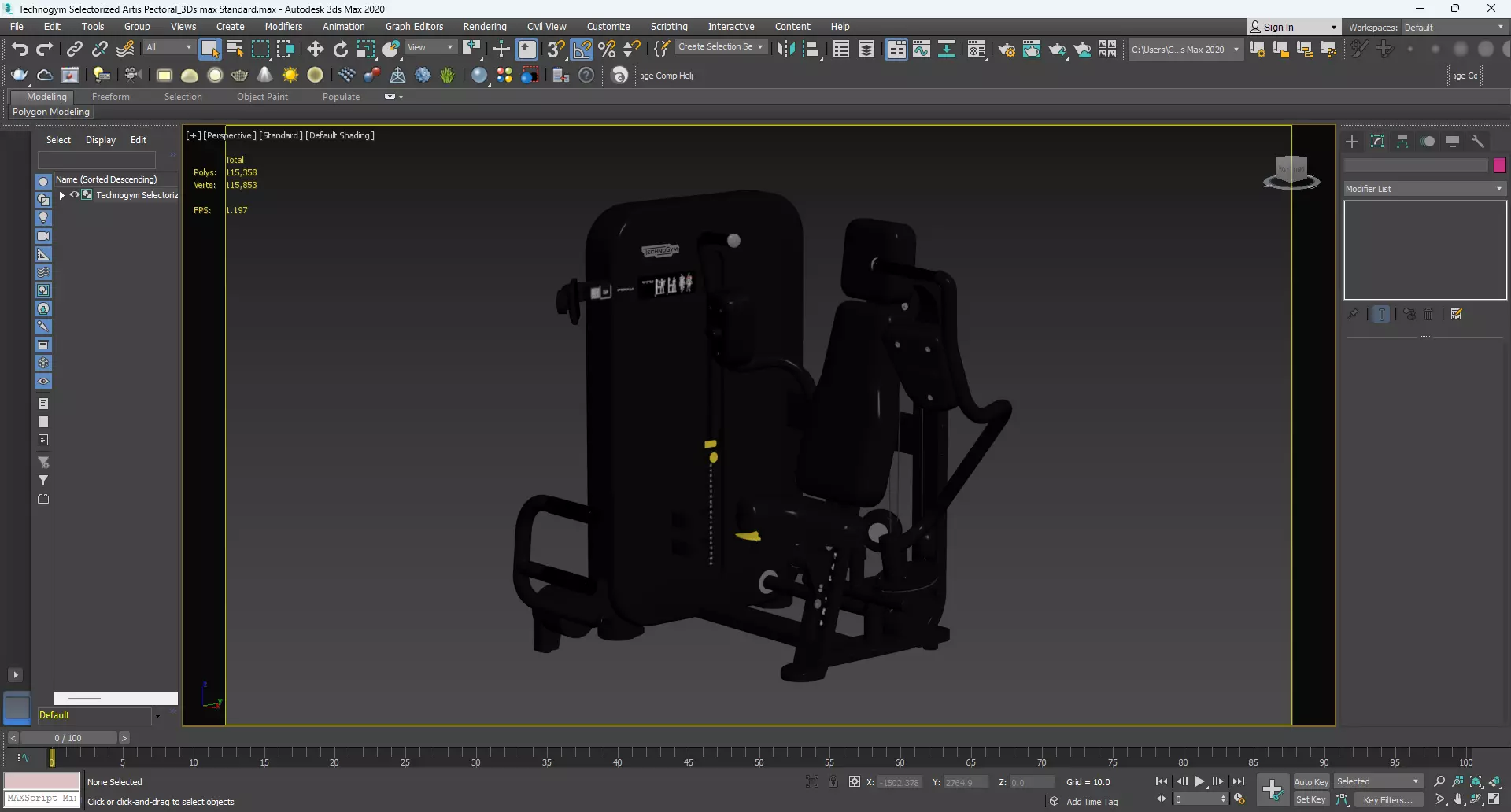Toggle Percent Snap in the main toolbar
Viewport: 1511px width, 812px height.
[607, 49]
